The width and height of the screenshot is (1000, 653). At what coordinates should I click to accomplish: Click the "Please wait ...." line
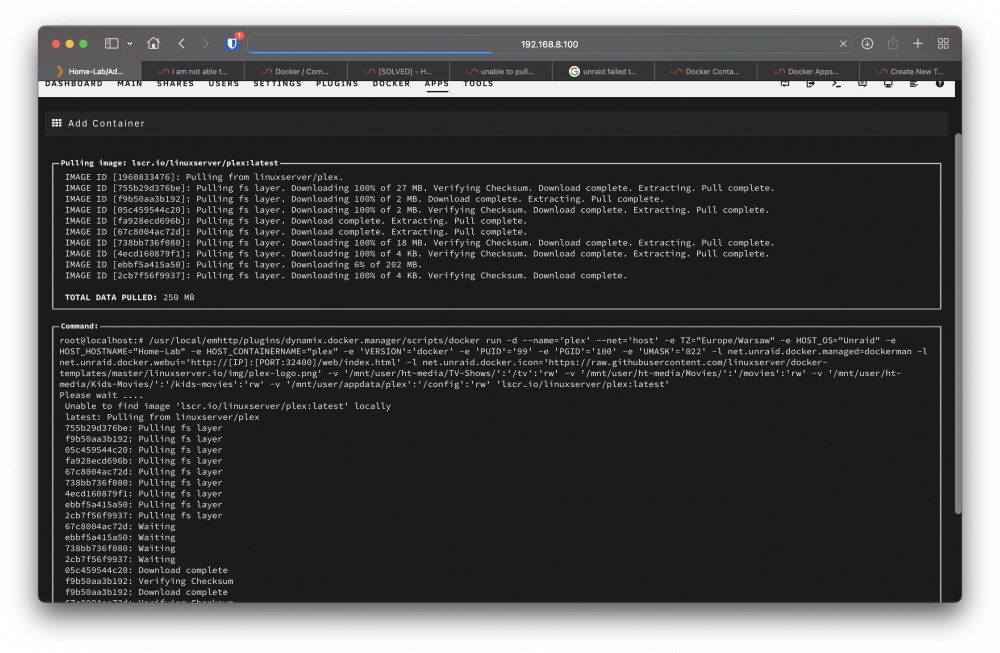point(101,395)
